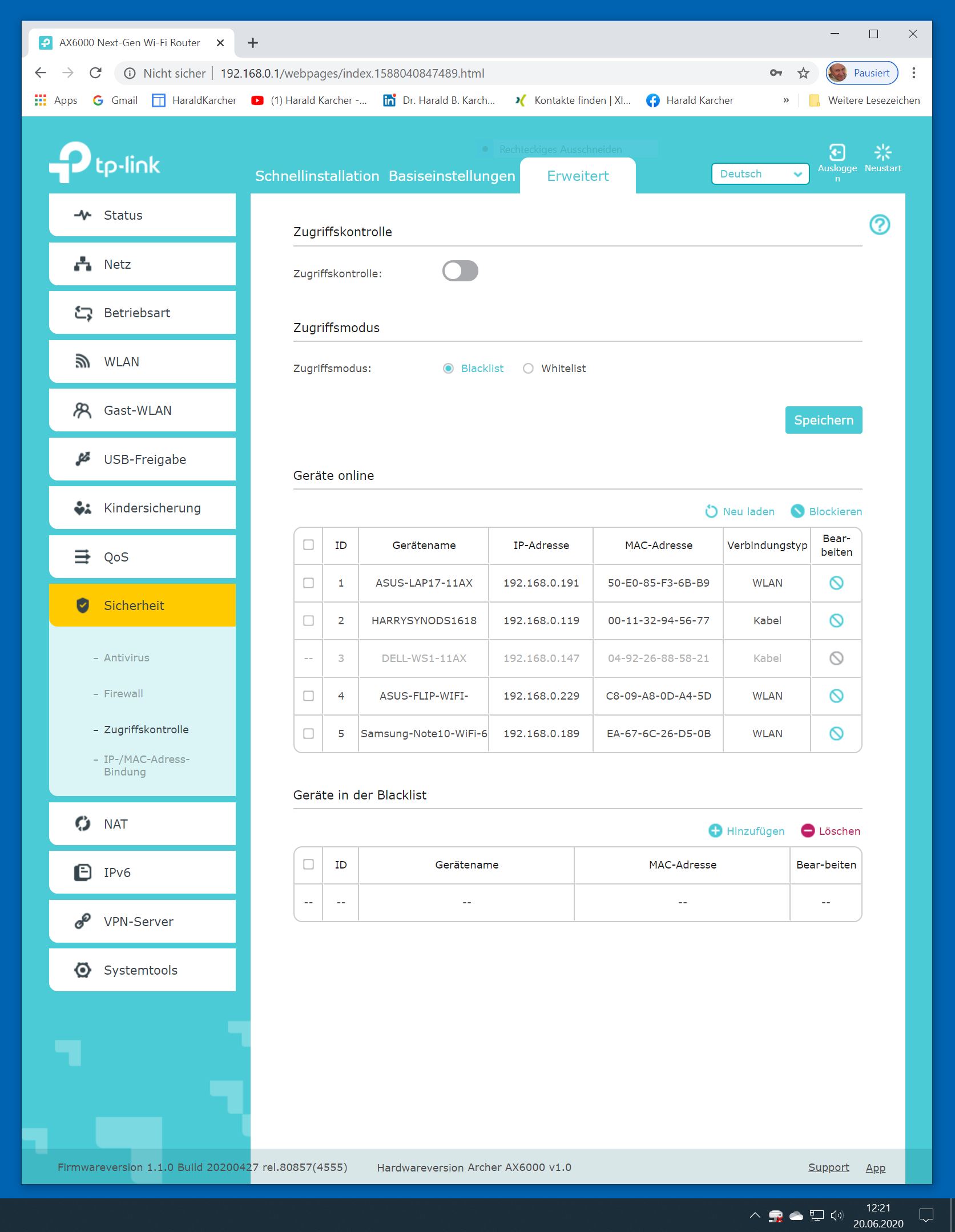
Task: Open the Gast-WLAN sidebar item
Action: click(142, 410)
